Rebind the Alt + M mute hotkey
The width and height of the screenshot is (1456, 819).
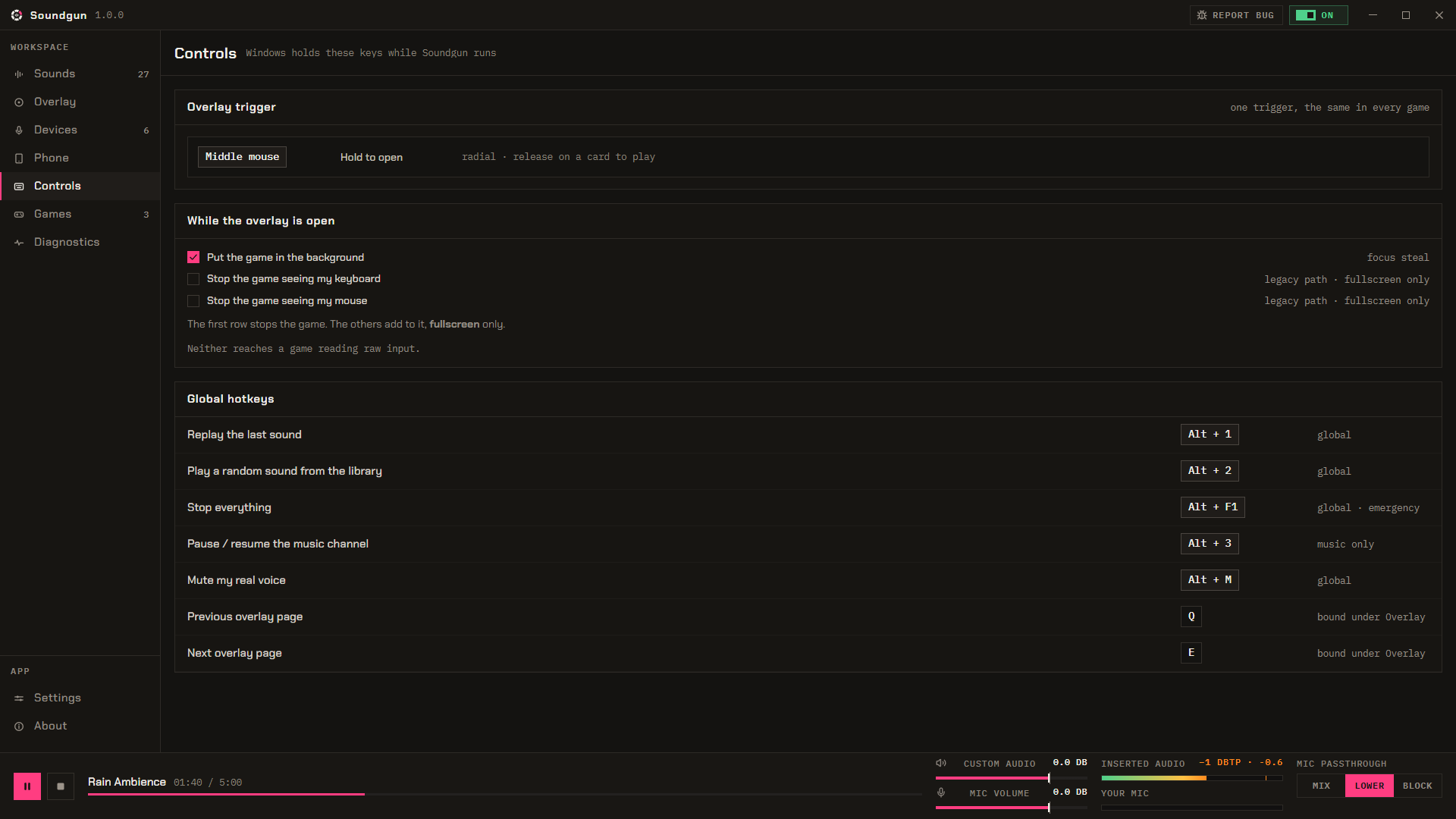pyautogui.click(x=1210, y=580)
